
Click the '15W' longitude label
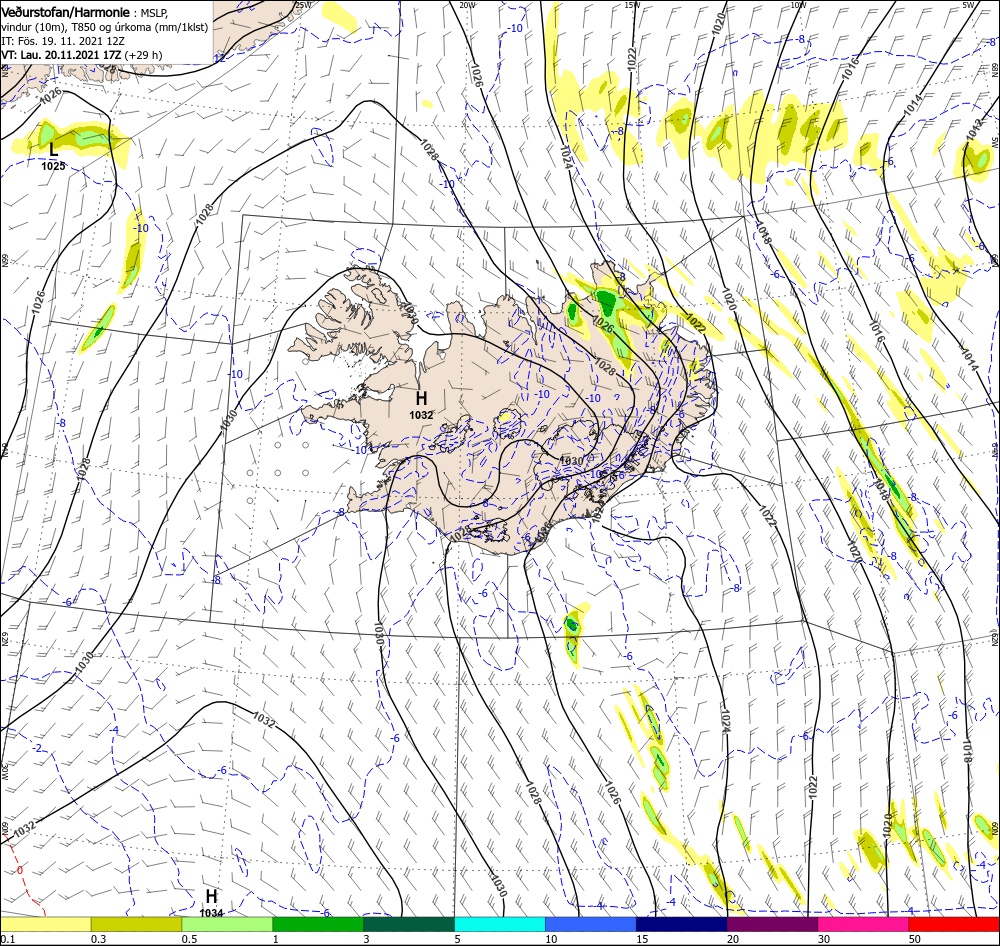632,4
